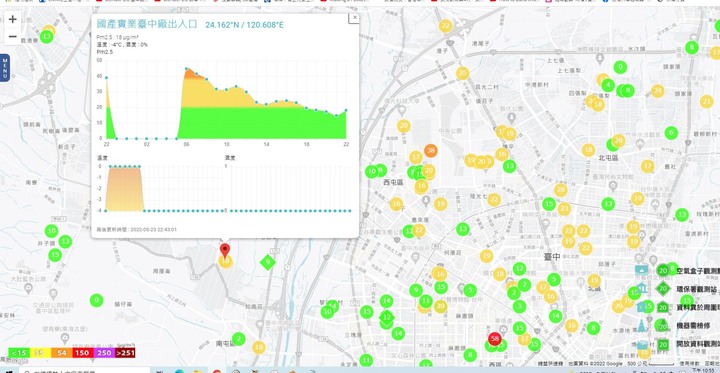Click the orange 54 legend swatch

click(61, 353)
